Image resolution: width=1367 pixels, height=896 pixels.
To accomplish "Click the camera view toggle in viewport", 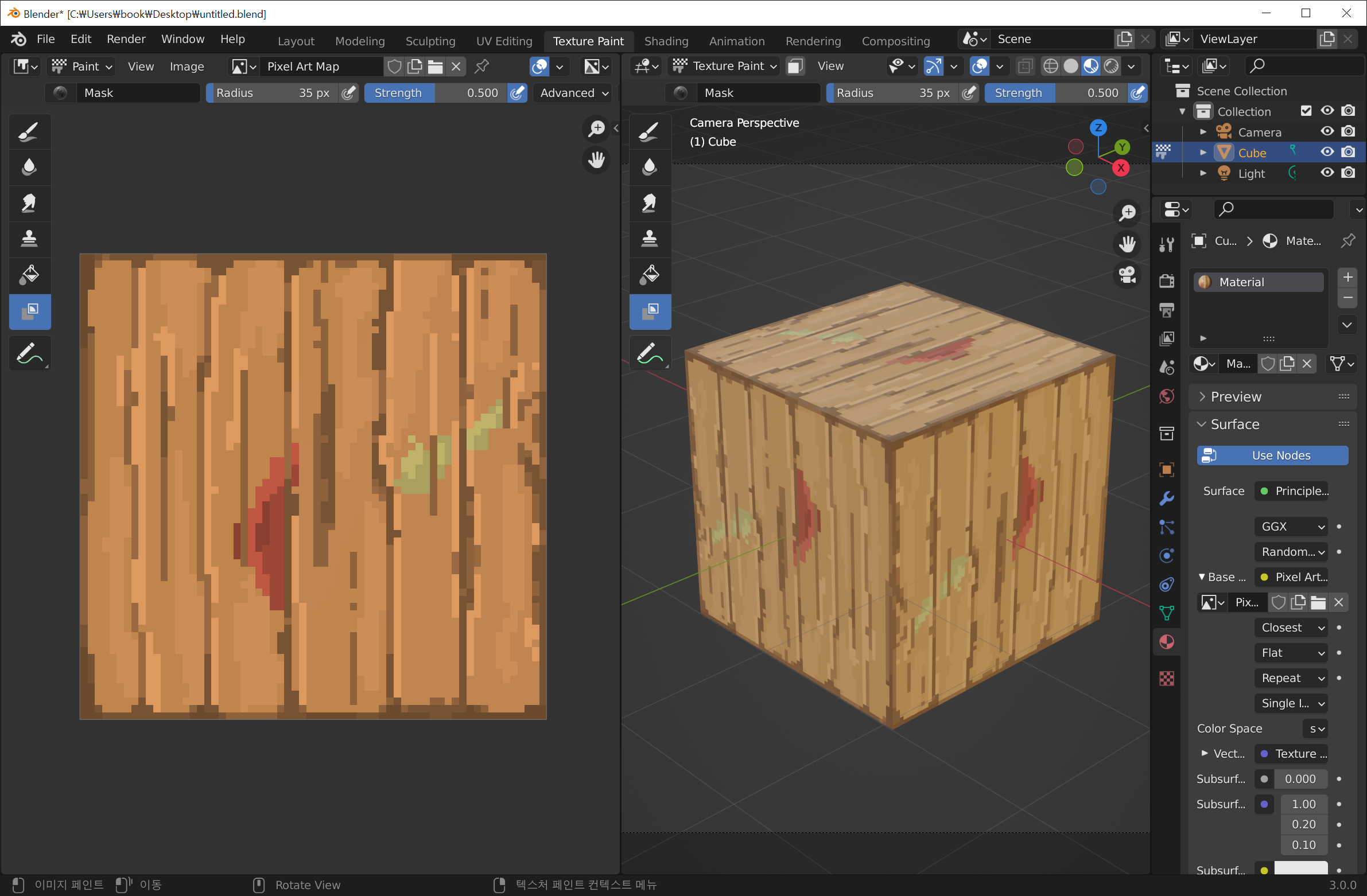I will (x=1128, y=274).
